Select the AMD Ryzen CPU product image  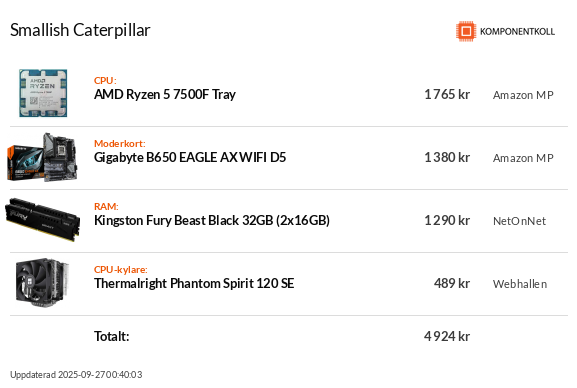[43, 93]
